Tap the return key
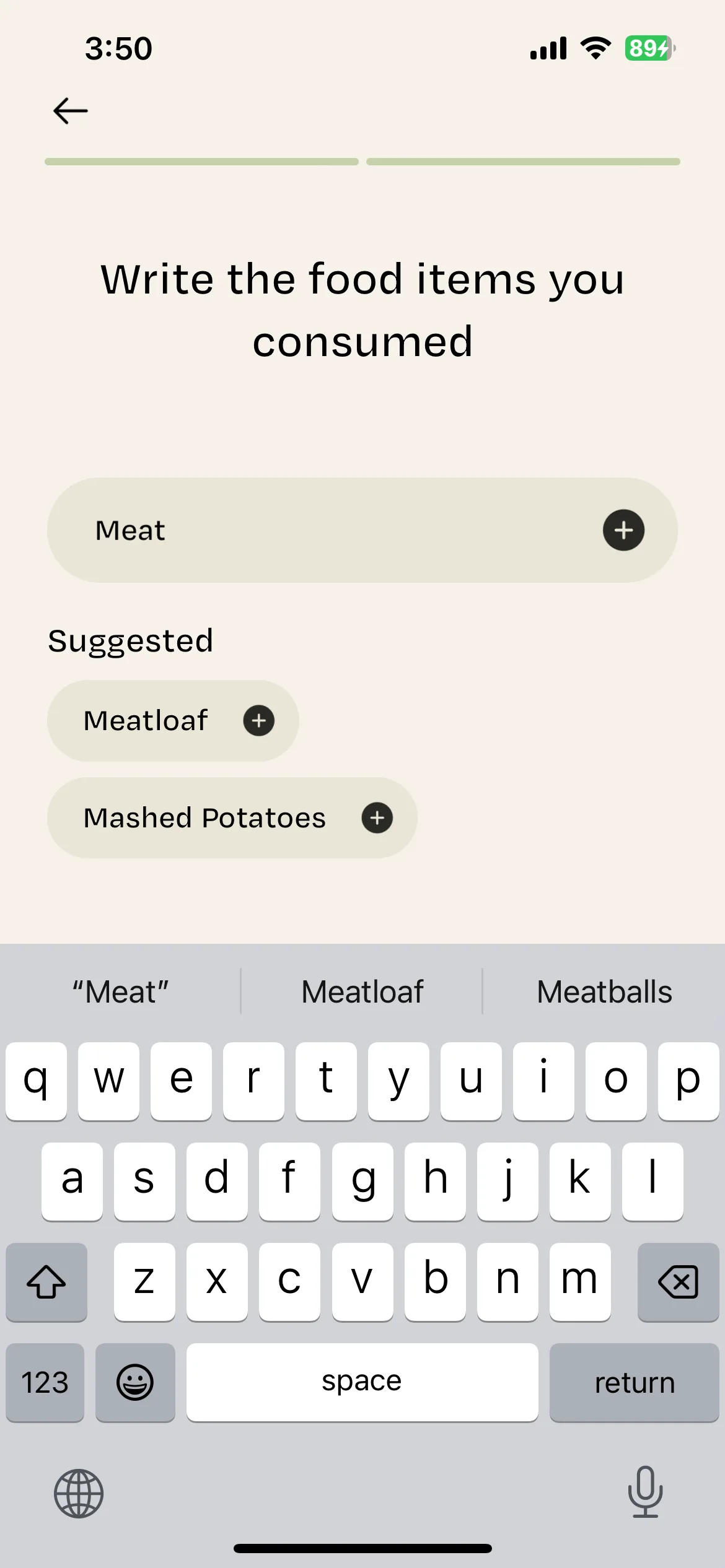This screenshot has width=725, height=1568. point(635,1382)
